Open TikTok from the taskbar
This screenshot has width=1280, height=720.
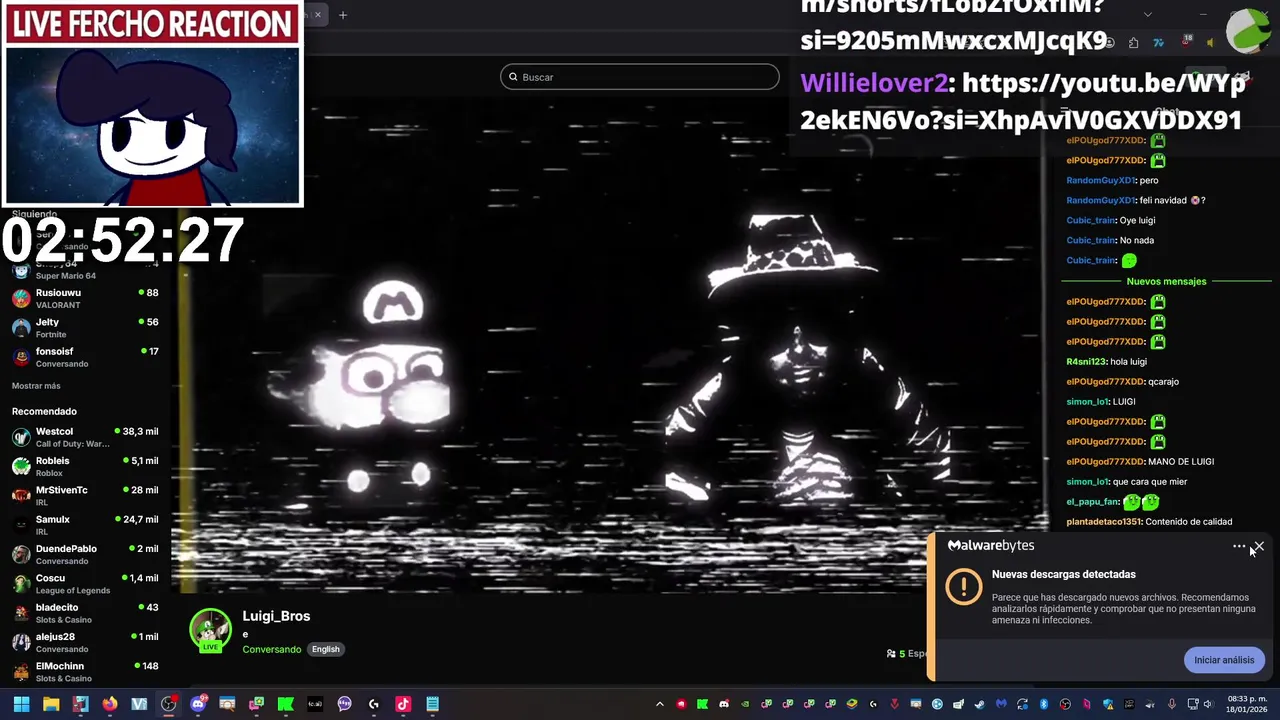pos(403,704)
